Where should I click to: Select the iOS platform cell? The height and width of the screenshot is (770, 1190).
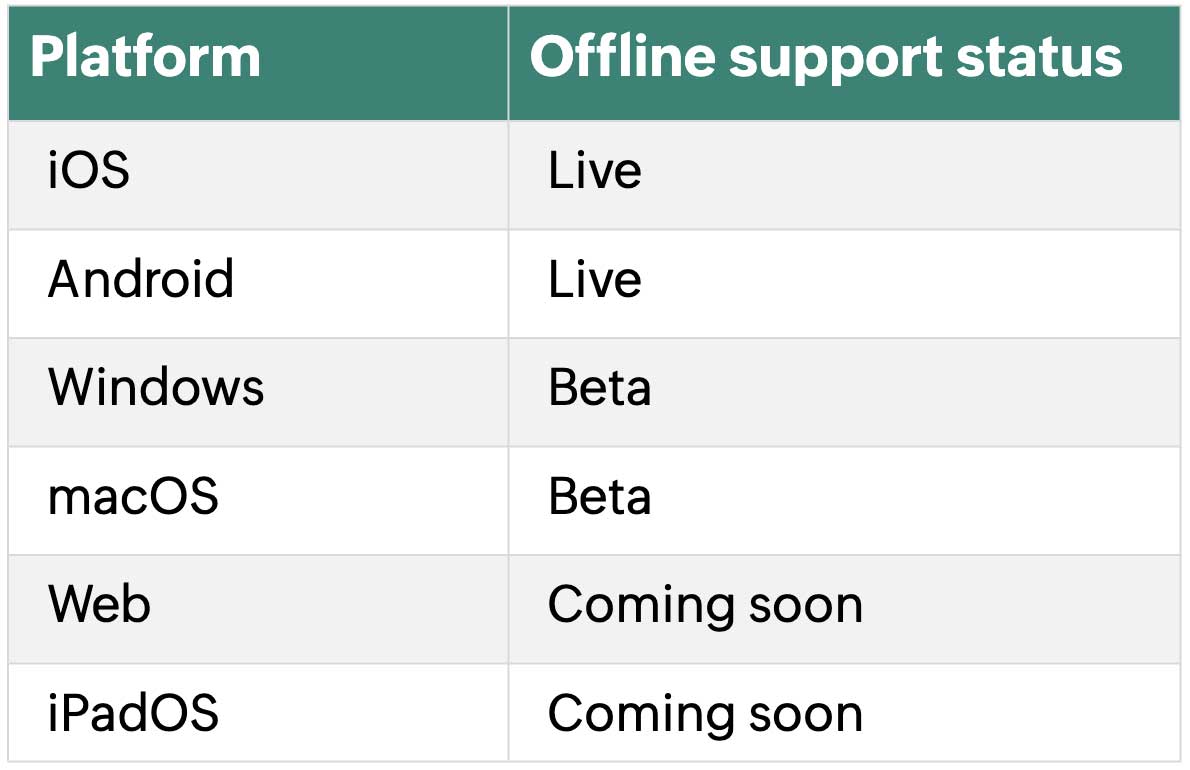(258, 175)
